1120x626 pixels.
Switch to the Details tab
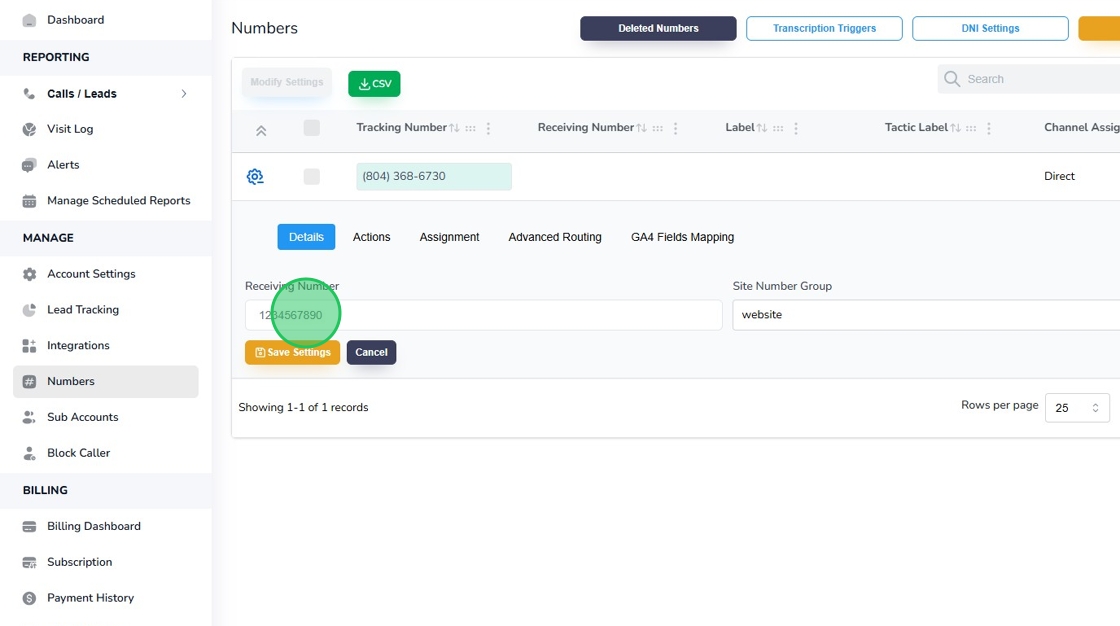[306, 237]
